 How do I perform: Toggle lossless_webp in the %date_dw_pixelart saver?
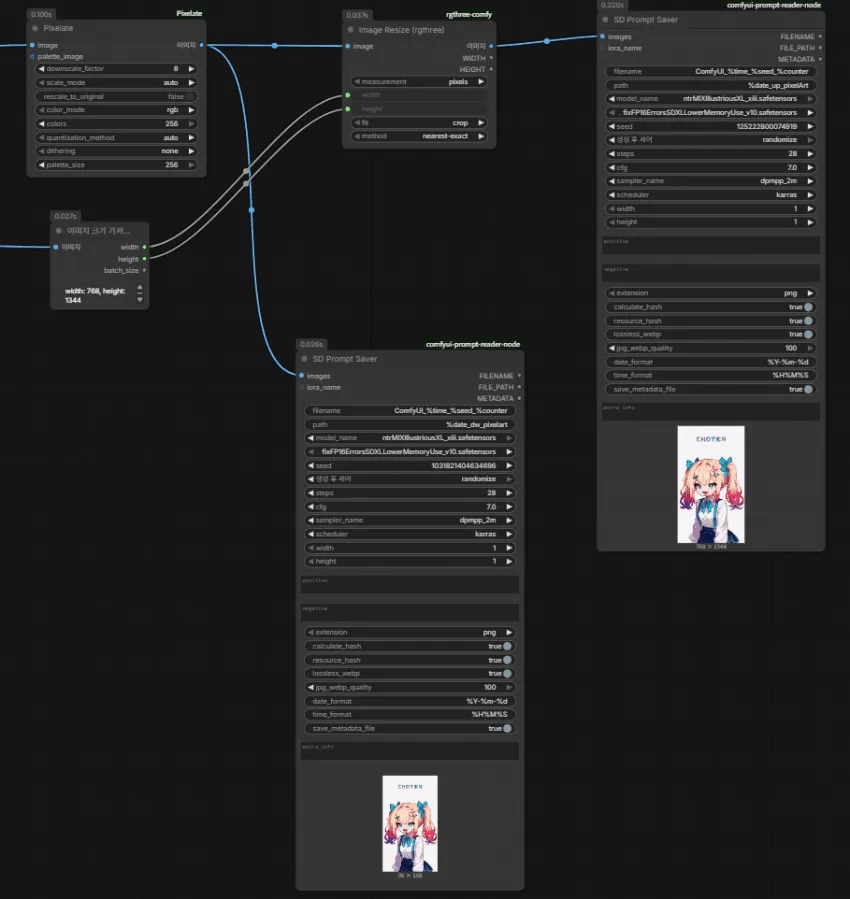click(x=409, y=674)
